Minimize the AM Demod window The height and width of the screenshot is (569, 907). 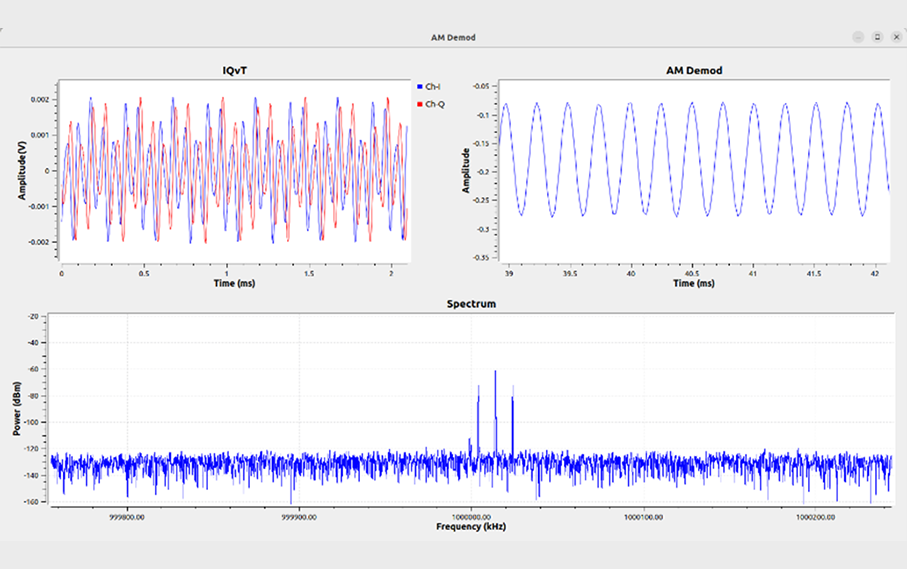pyautogui.click(x=858, y=37)
